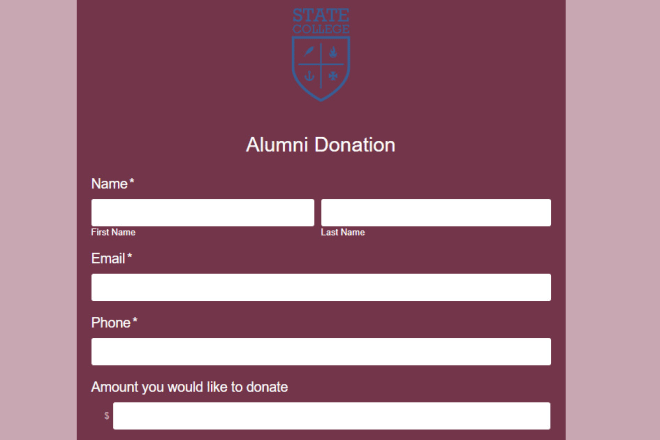Click the flame icon in the shield
Image resolution: width=660 pixels, height=440 pixels.
(x=333, y=52)
